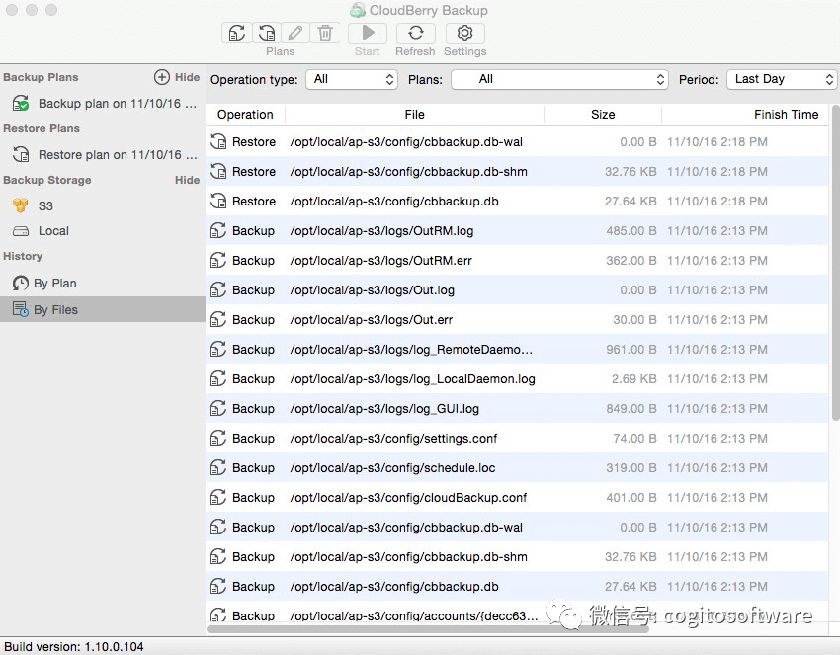
Task: Click the 401.00 B size value
Action: point(631,498)
